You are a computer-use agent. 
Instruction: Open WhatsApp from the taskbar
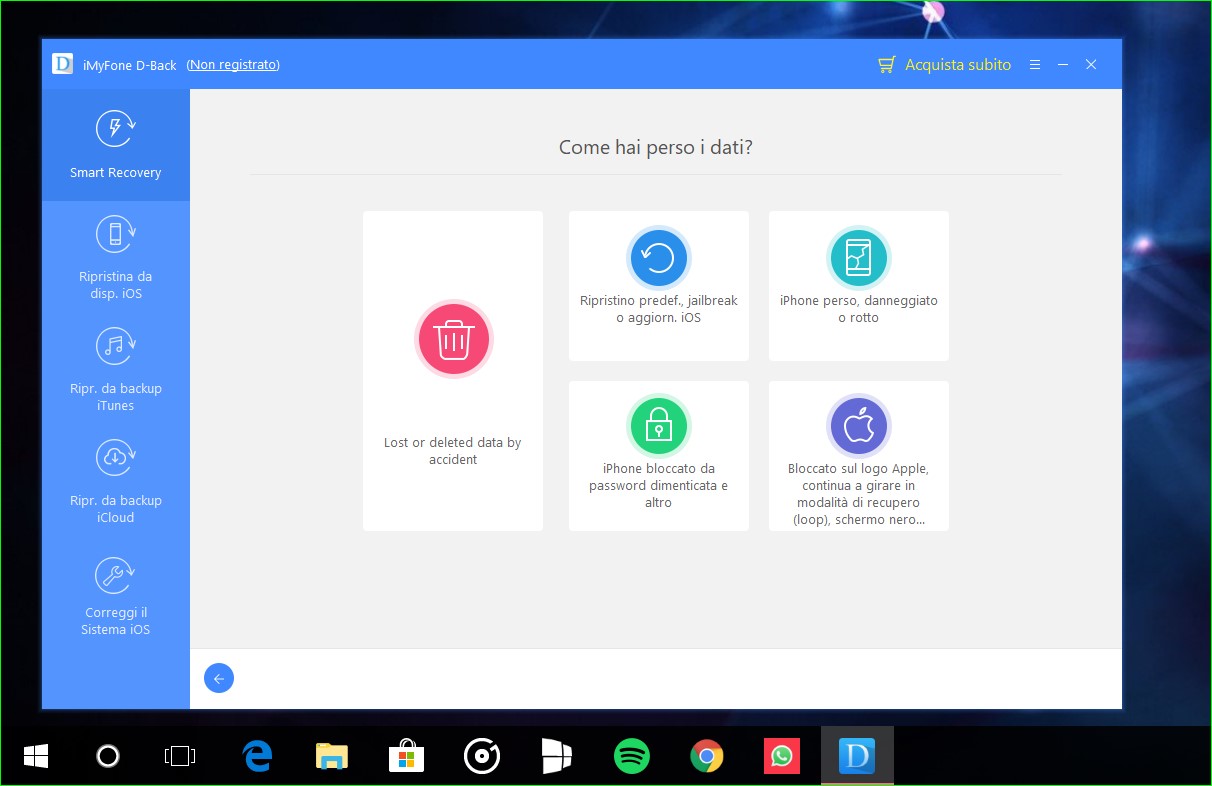point(781,756)
